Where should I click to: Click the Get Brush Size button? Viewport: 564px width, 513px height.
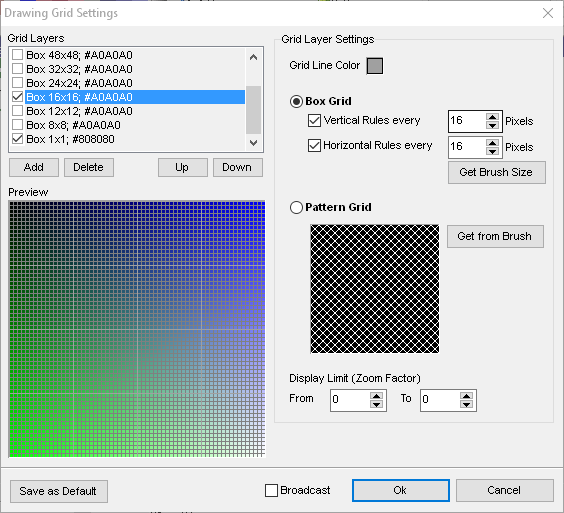point(497,172)
